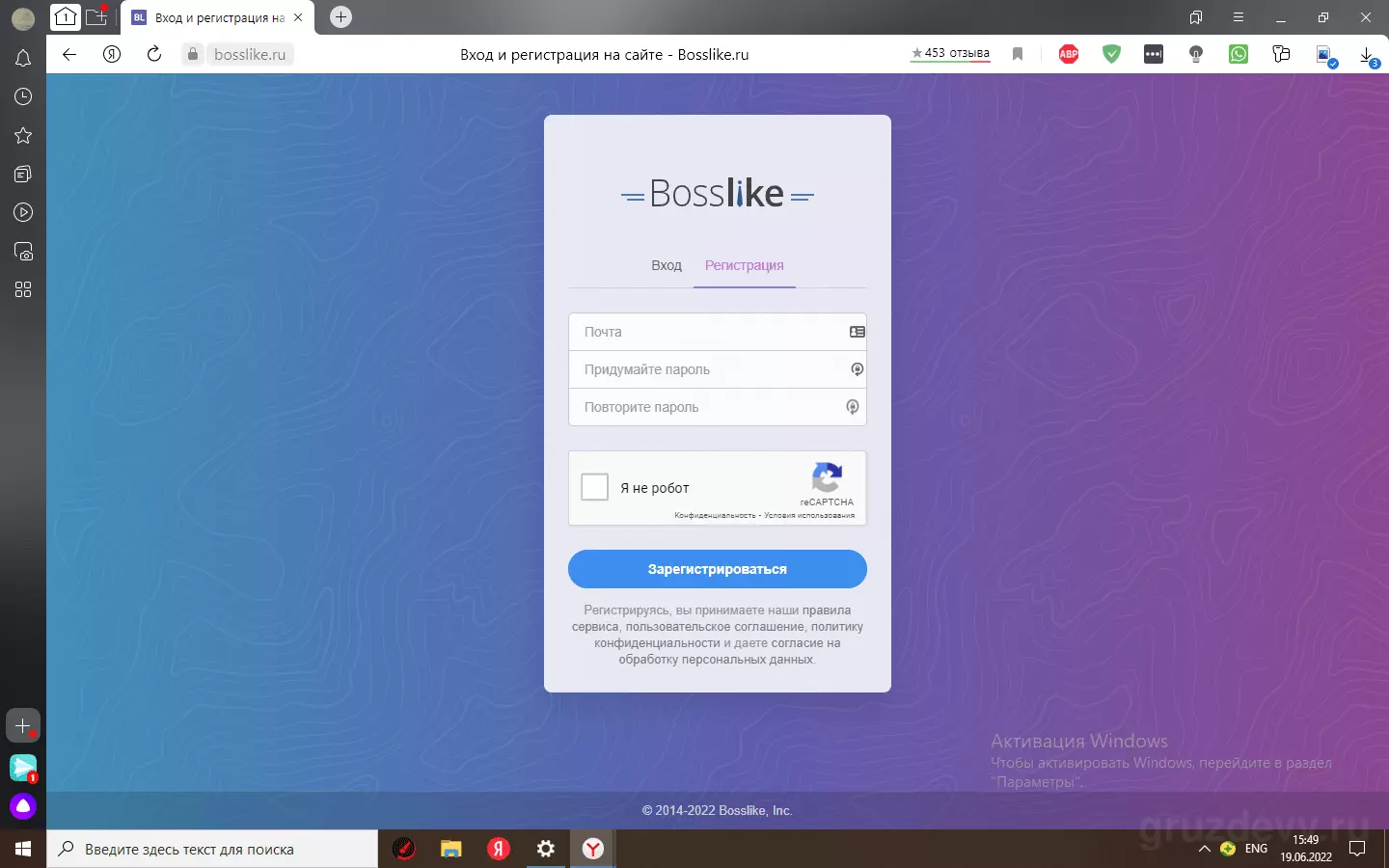Viewport: 1389px width, 868px height.
Task: Open the apps grid in sidebar
Action: point(23,289)
